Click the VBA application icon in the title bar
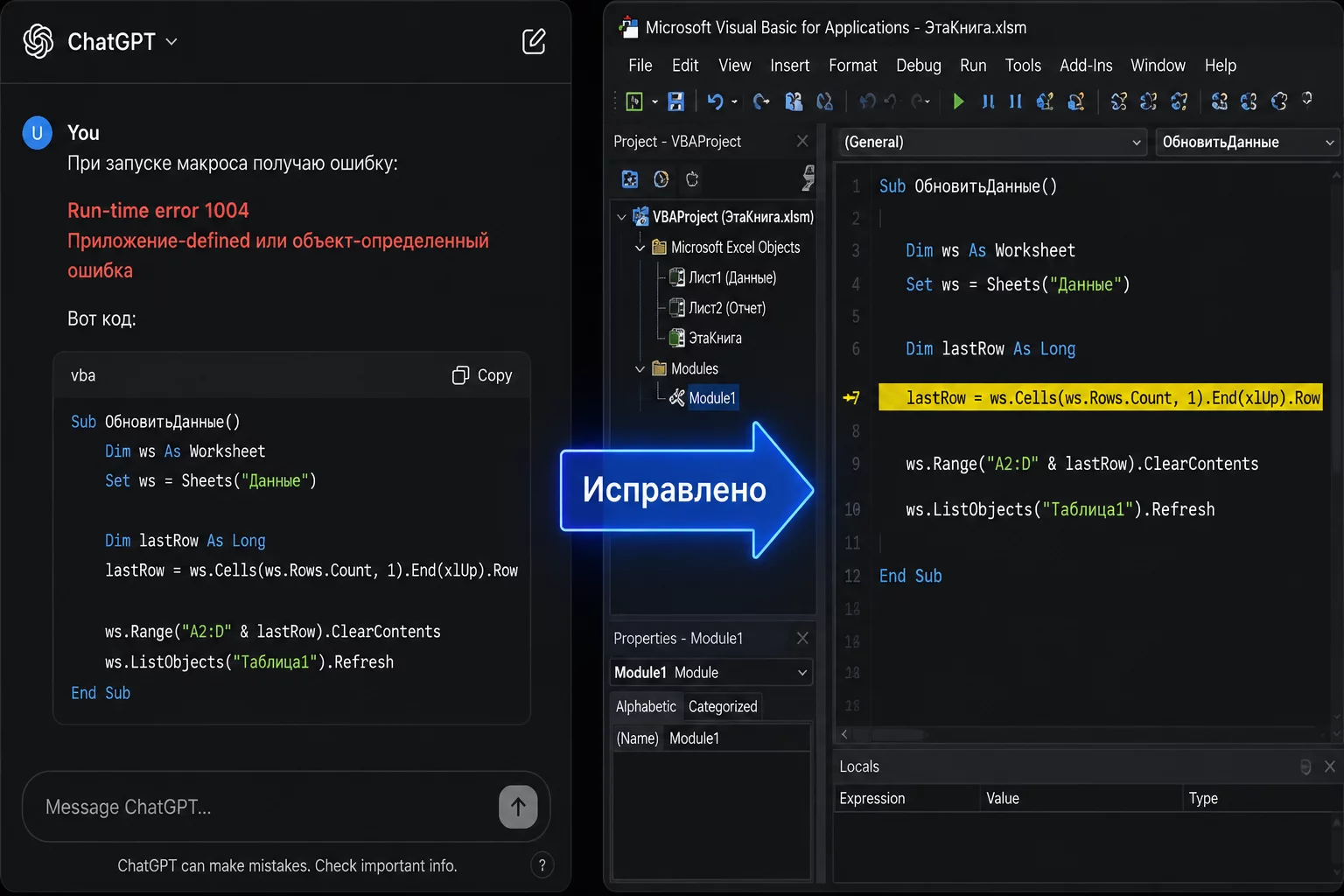 628,27
